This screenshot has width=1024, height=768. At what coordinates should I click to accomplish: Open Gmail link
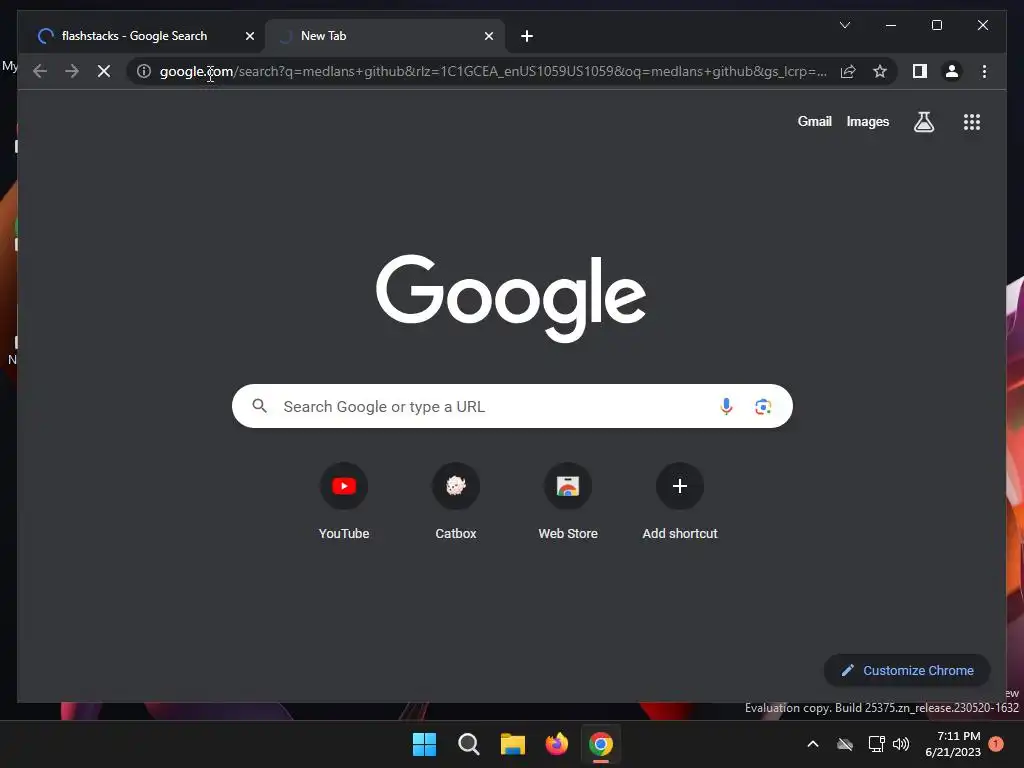[x=814, y=121]
